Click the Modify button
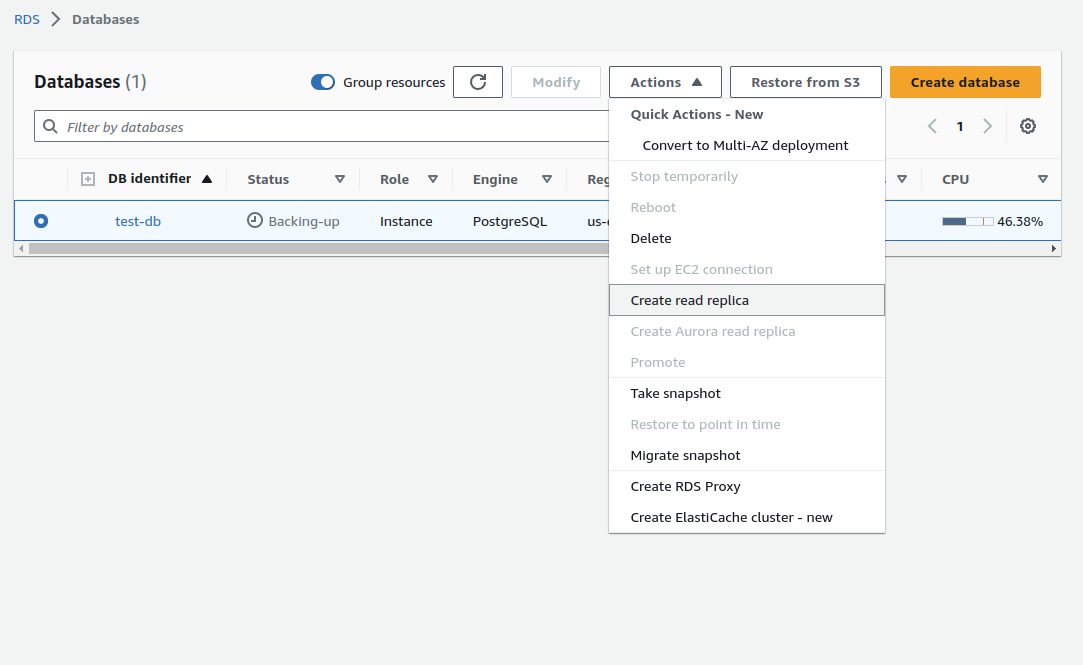 556,82
